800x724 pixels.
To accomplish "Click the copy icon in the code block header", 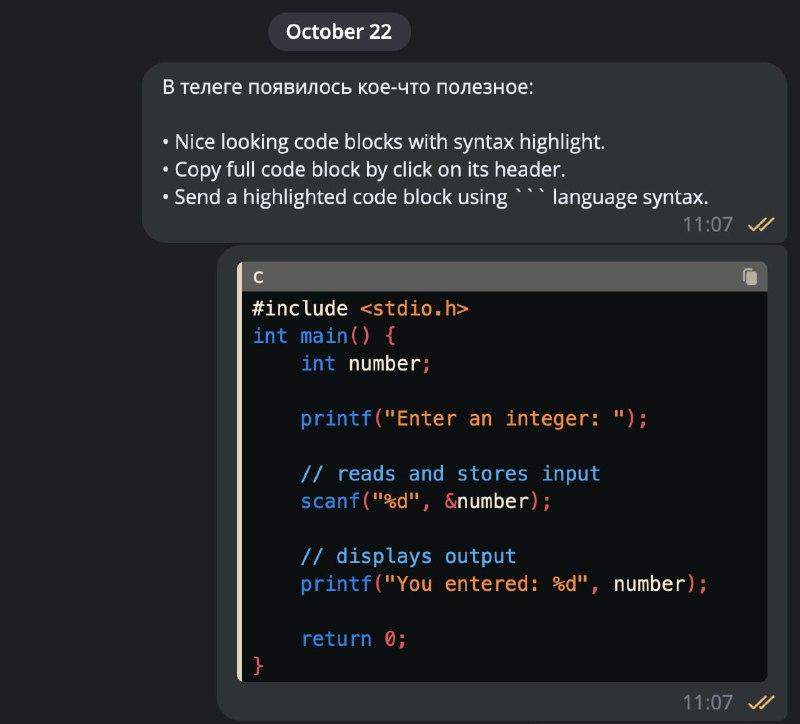I will point(750,277).
